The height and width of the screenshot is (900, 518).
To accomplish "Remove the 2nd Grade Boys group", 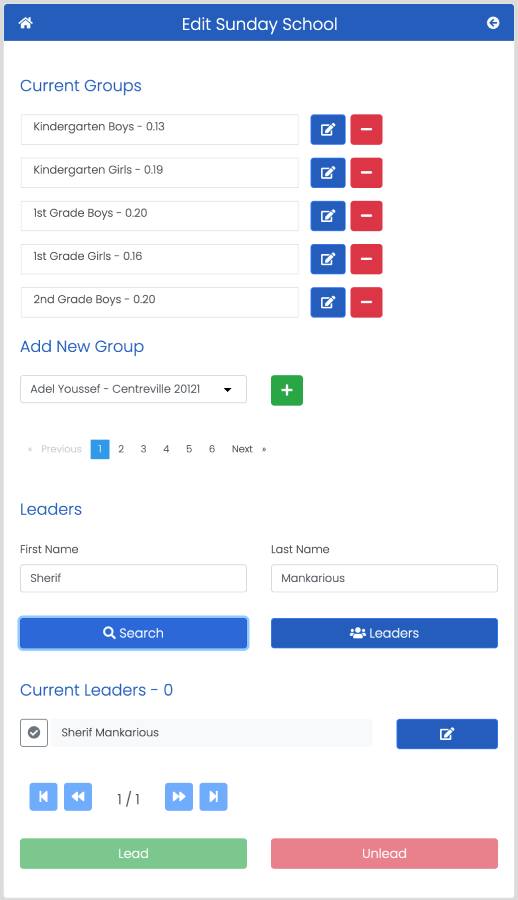I will click(x=366, y=302).
